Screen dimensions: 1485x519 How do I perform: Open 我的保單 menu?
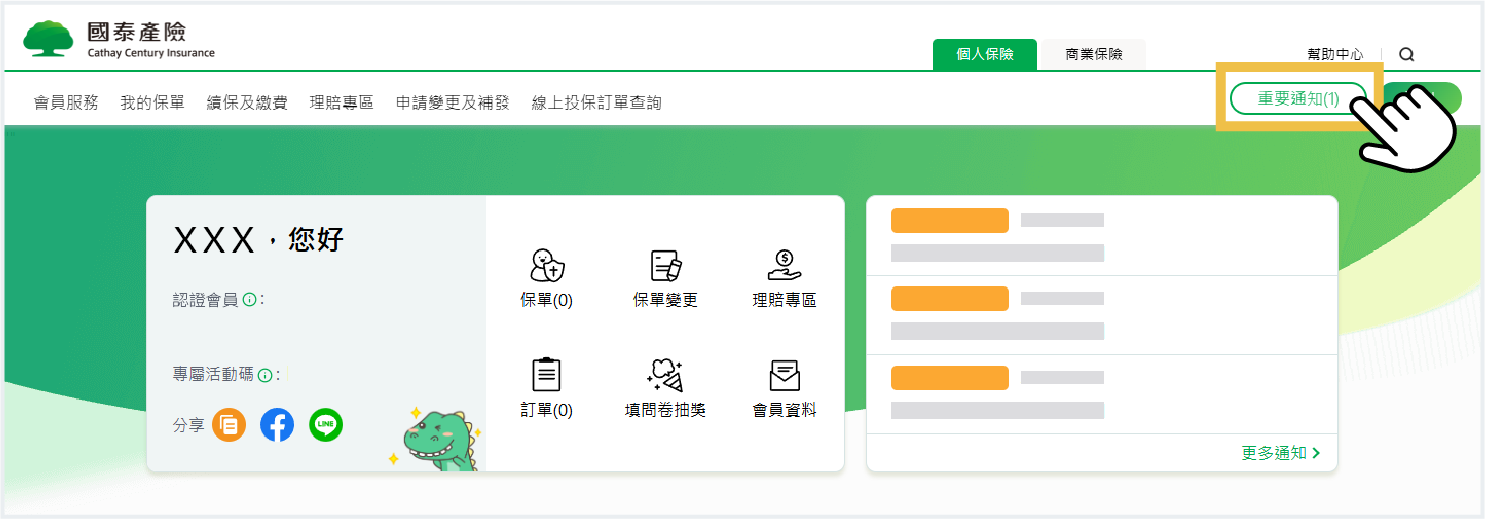pos(153,102)
